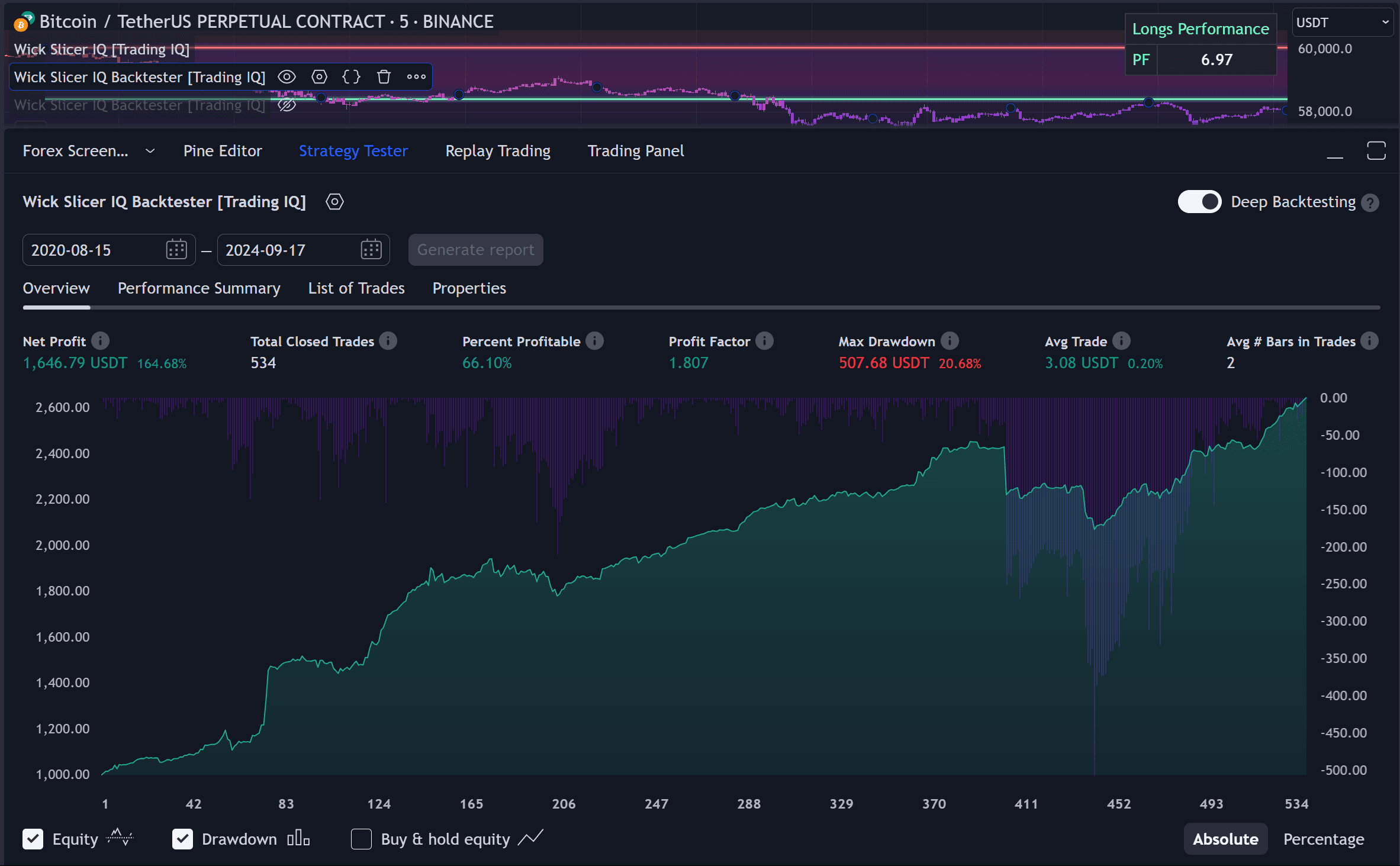Click the max drawdown value 507.68 USDT
Viewport: 1400px width, 866px height.
click(x=884, y=363)
